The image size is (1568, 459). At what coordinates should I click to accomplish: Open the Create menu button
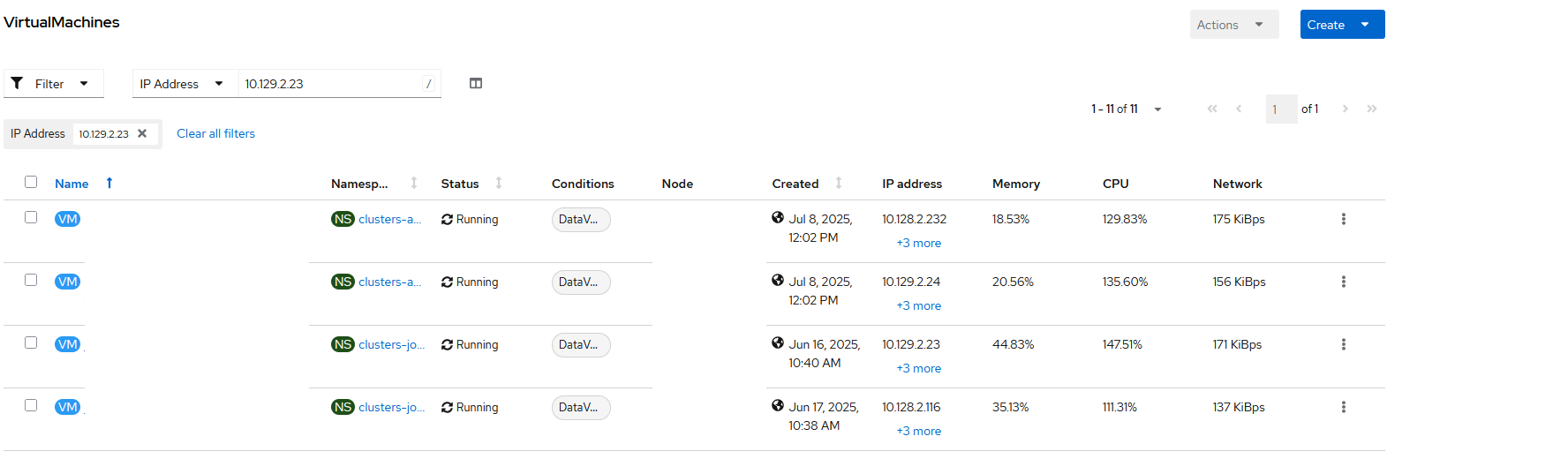[1341, 25]
